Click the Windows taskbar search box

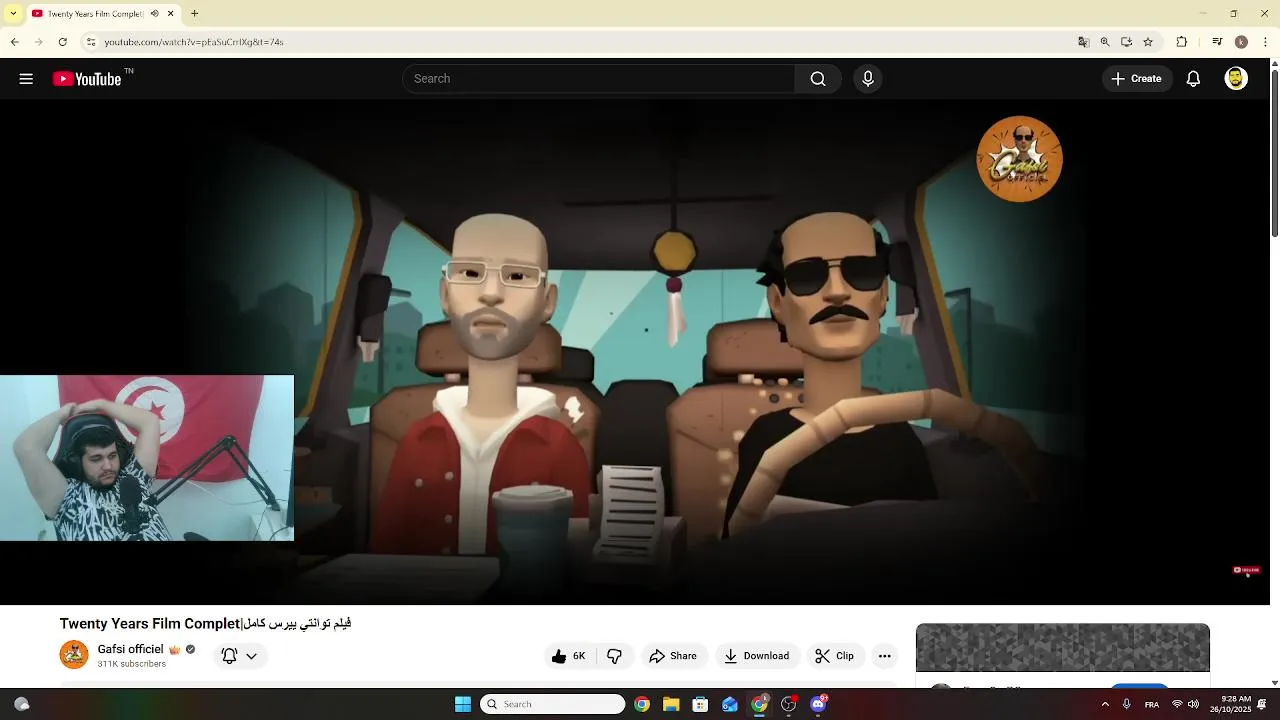point(552,704)
